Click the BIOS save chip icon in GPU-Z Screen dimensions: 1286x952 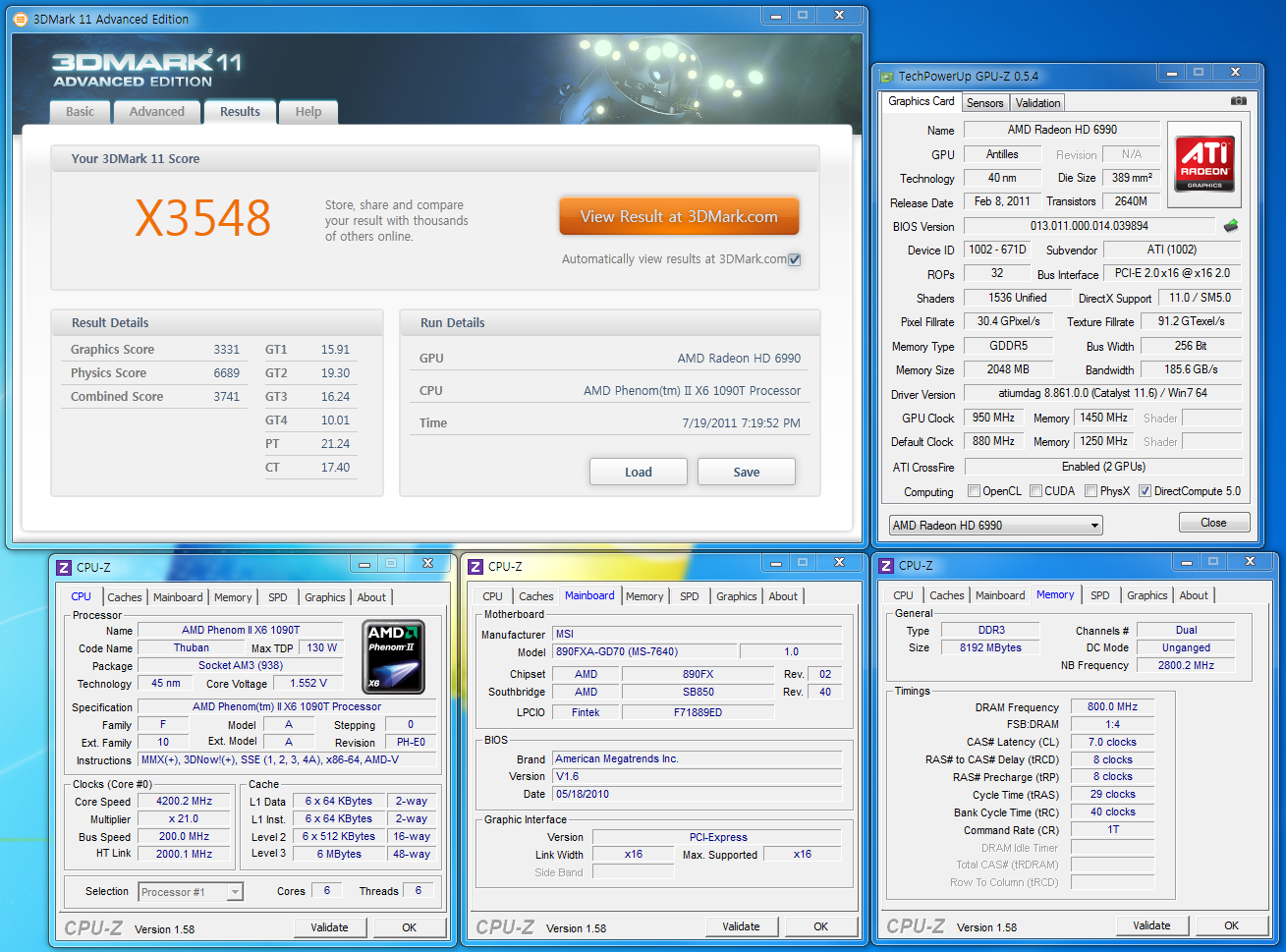pos(1231,226)
